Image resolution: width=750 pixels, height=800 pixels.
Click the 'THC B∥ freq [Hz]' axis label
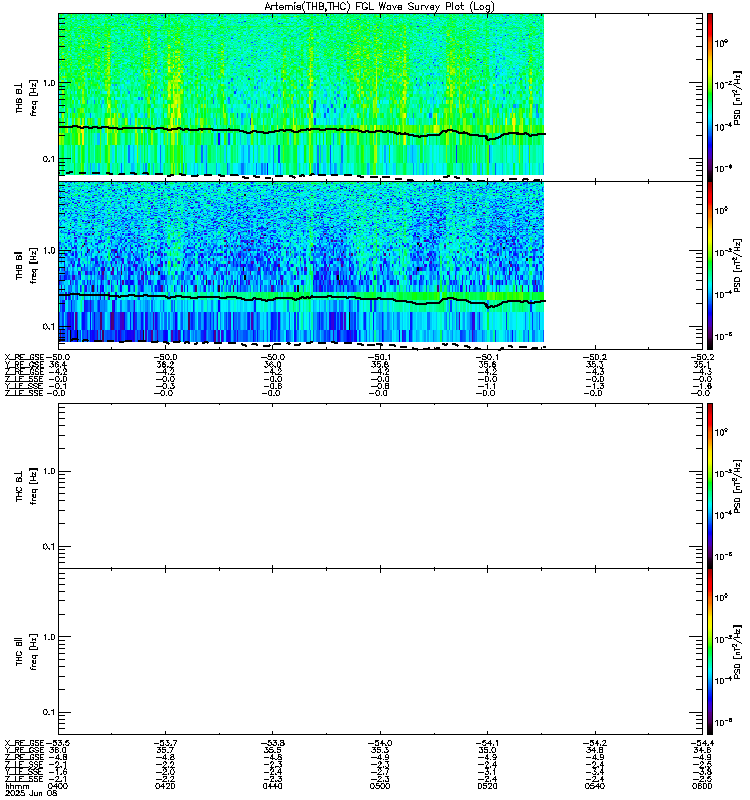pos(26,652)
